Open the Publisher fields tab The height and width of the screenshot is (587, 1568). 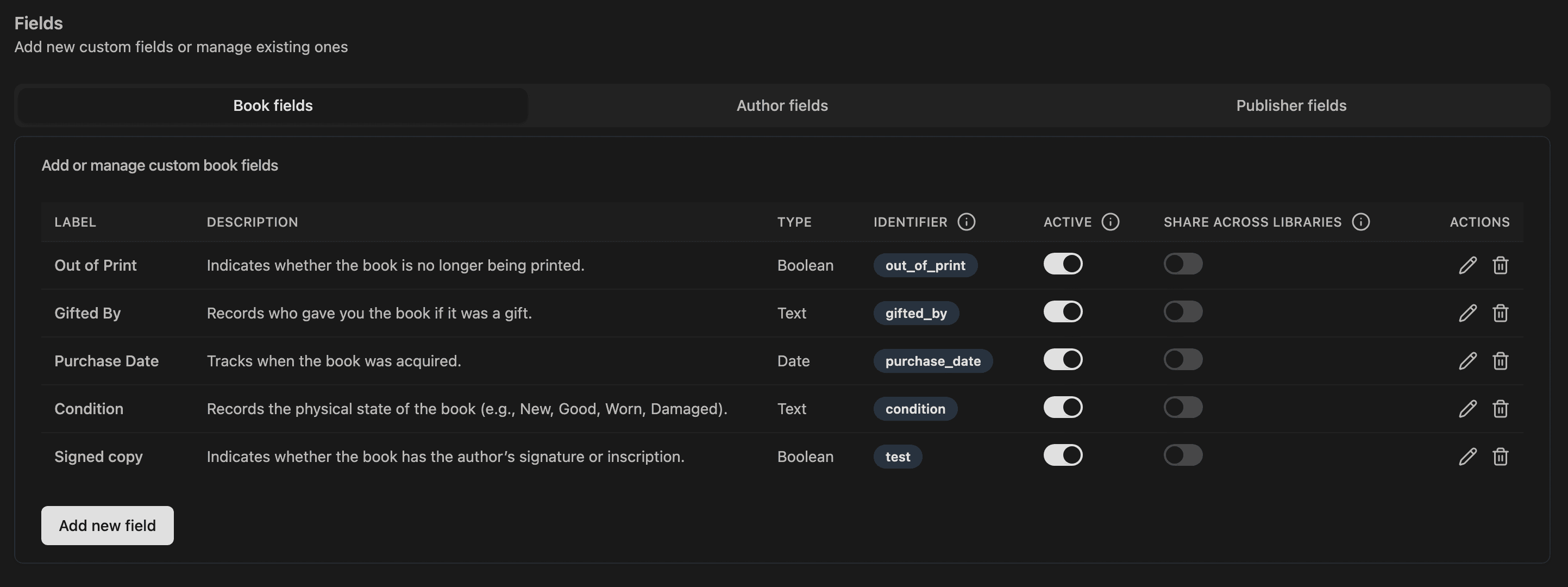coord(1291,105)
